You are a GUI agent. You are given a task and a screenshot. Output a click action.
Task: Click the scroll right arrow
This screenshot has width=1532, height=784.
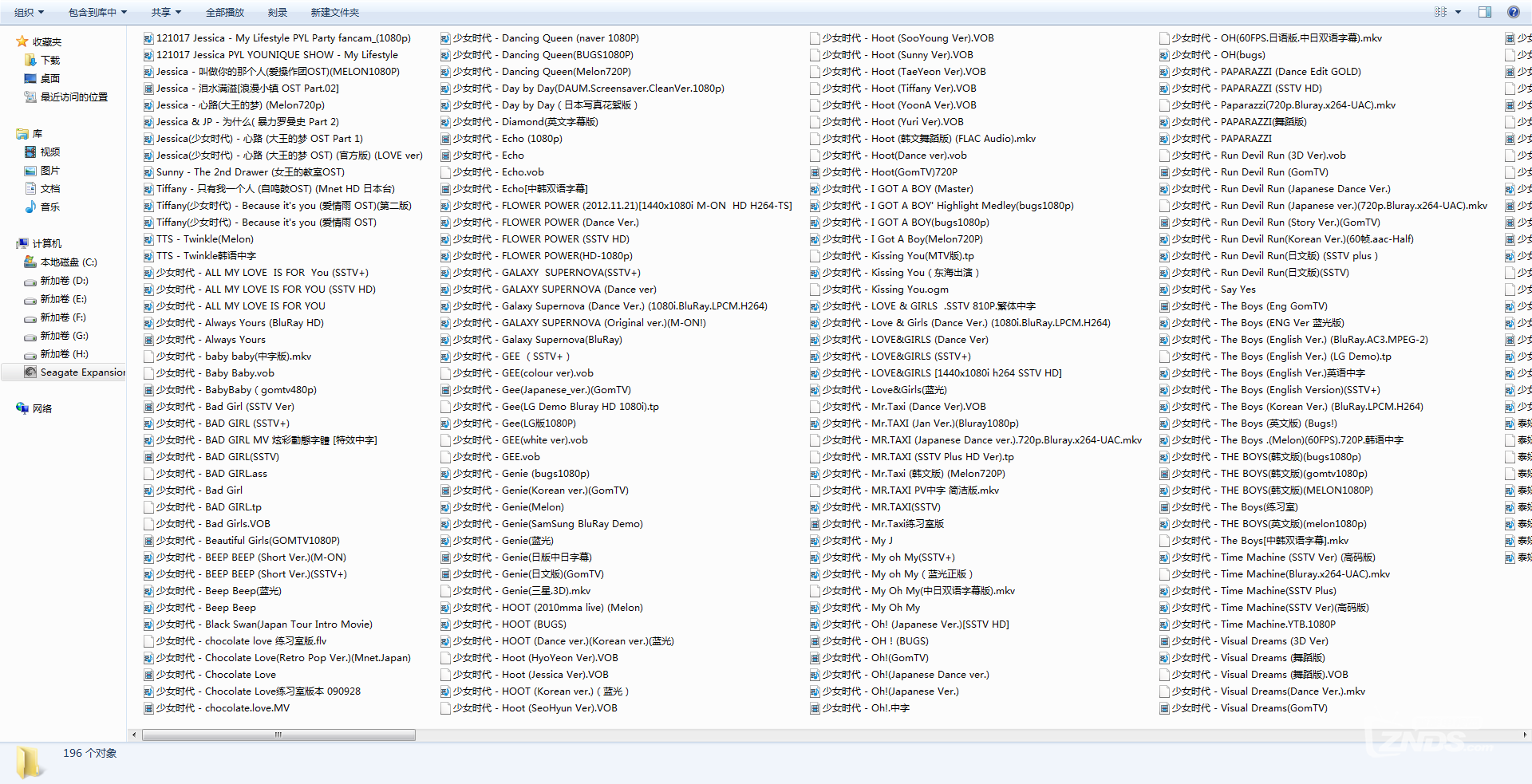(1525, 735)
